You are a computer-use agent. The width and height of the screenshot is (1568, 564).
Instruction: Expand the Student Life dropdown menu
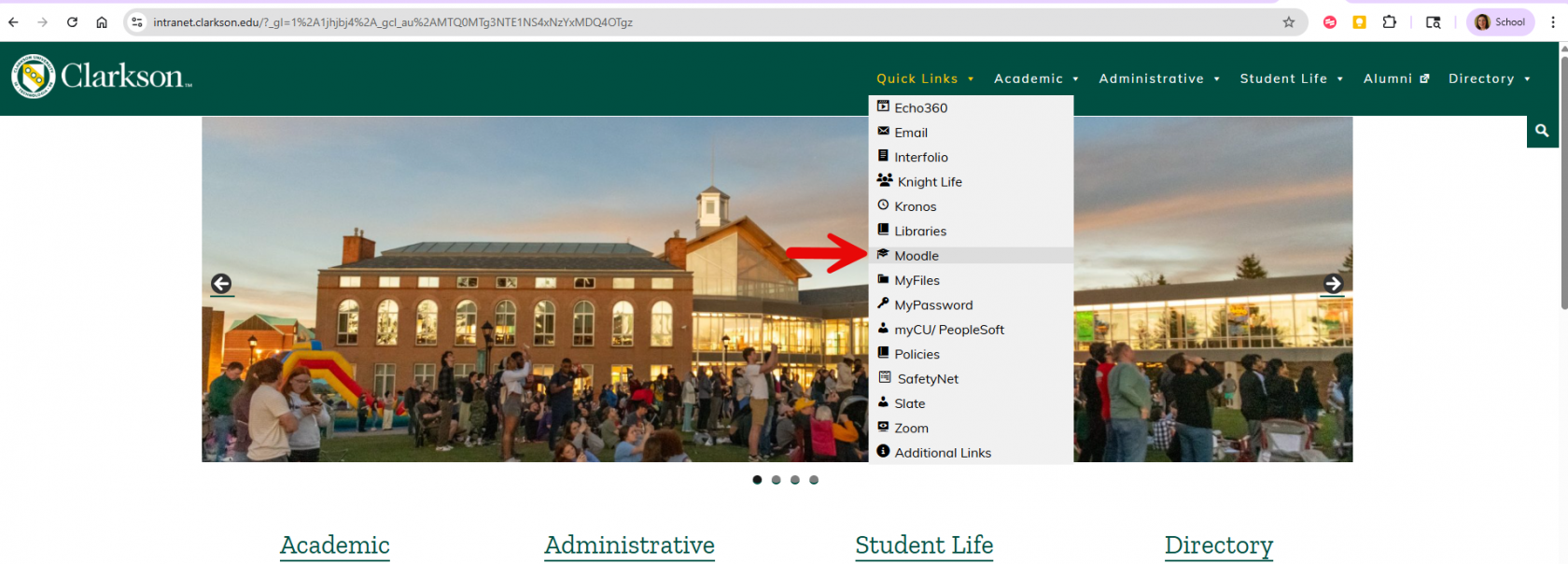tap(1291, 79)
